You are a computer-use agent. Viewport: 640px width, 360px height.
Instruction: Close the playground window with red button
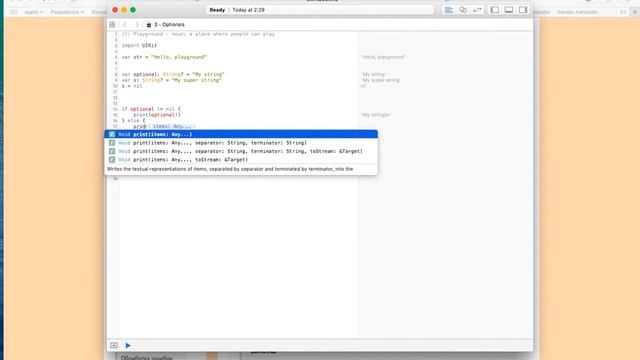click(115, 10)
